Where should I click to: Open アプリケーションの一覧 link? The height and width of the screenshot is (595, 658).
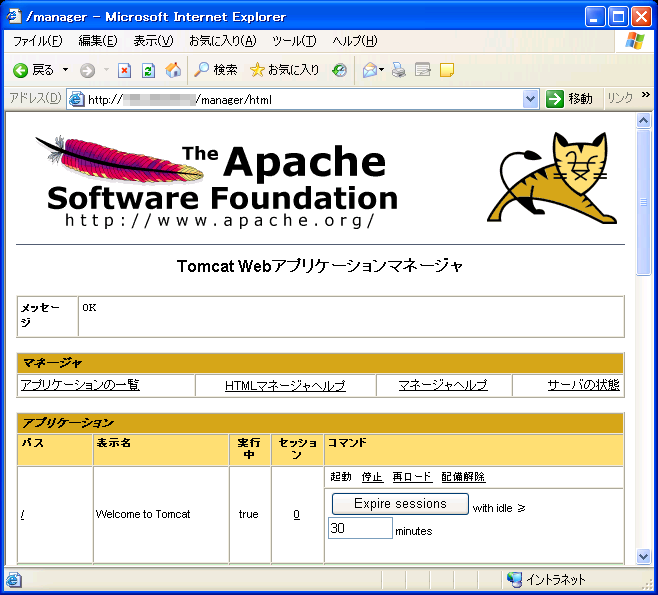pyautogui.click(x=80, y=384)
